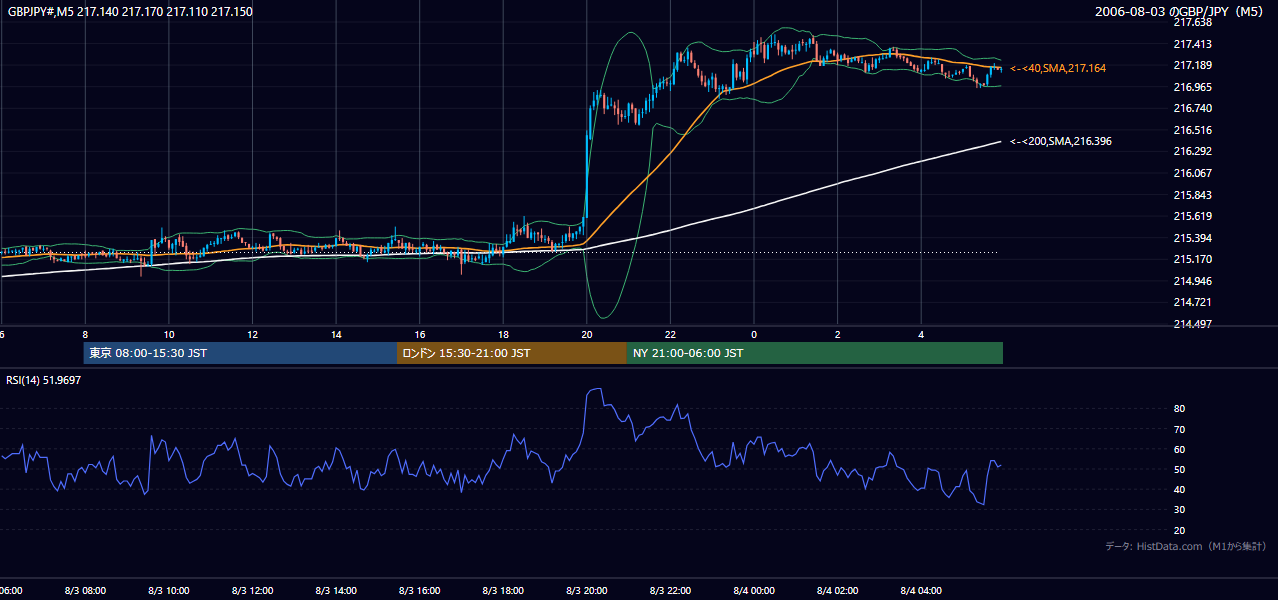The width and height of the screenshot is (1278, 600).
Task: Click price axis value 216.292
Action: tap(1192, 151)
